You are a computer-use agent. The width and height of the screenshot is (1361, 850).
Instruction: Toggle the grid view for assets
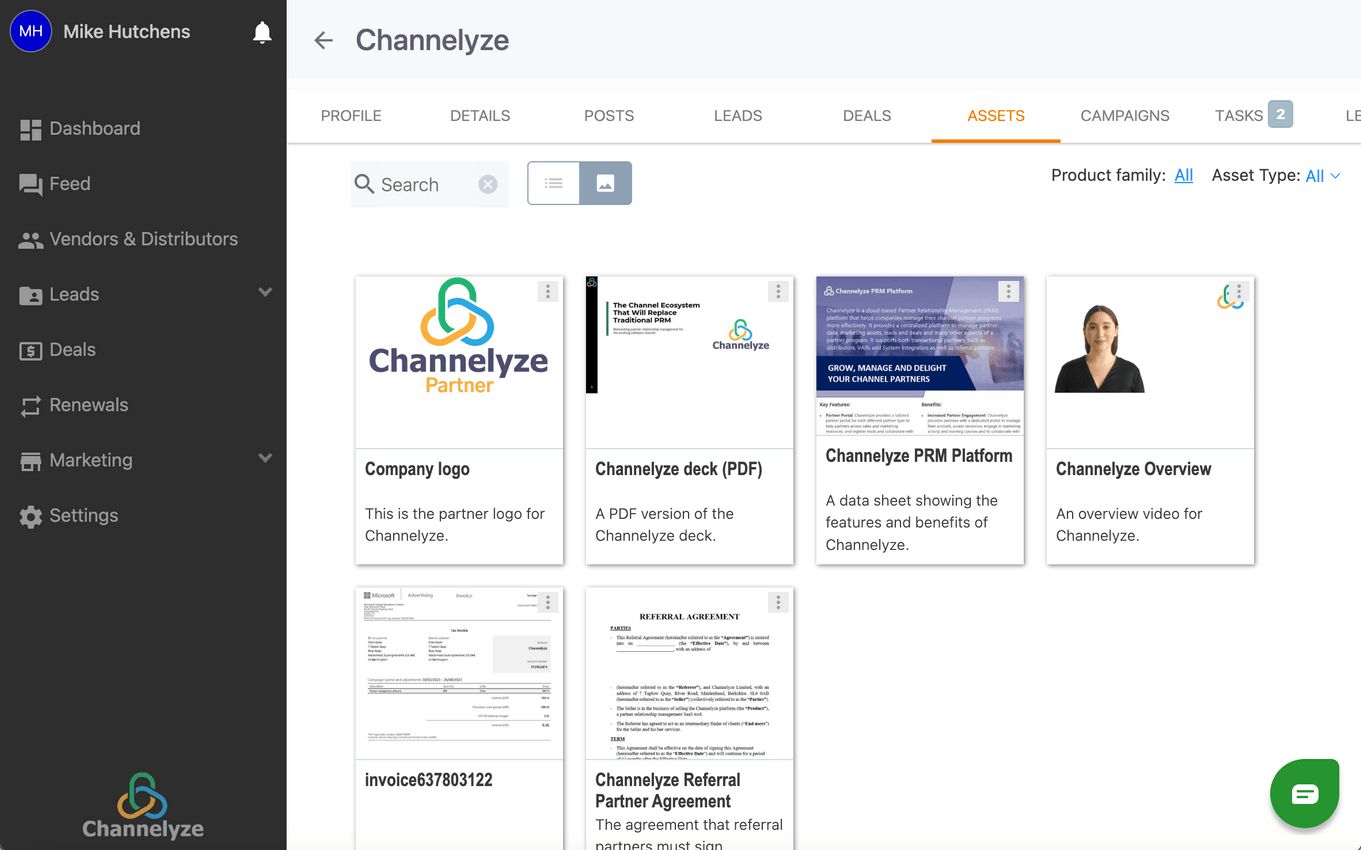[x=605, y=183]
